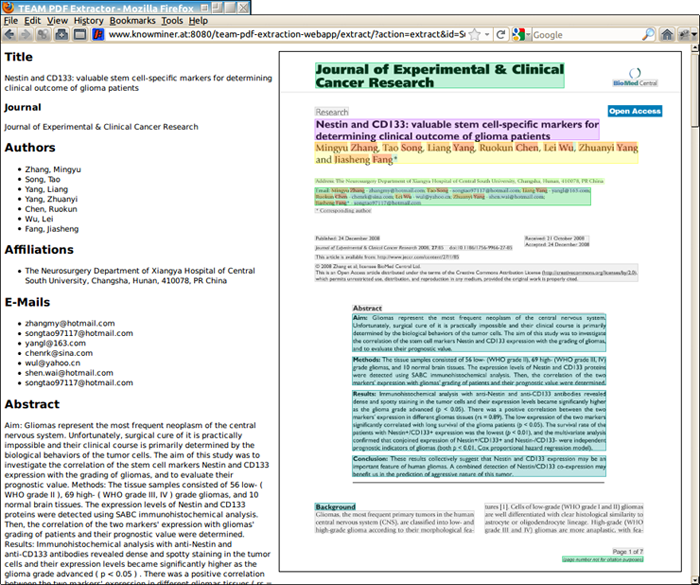
Task: Open the search engine chooser dropdown
Action: pos(528,34)
